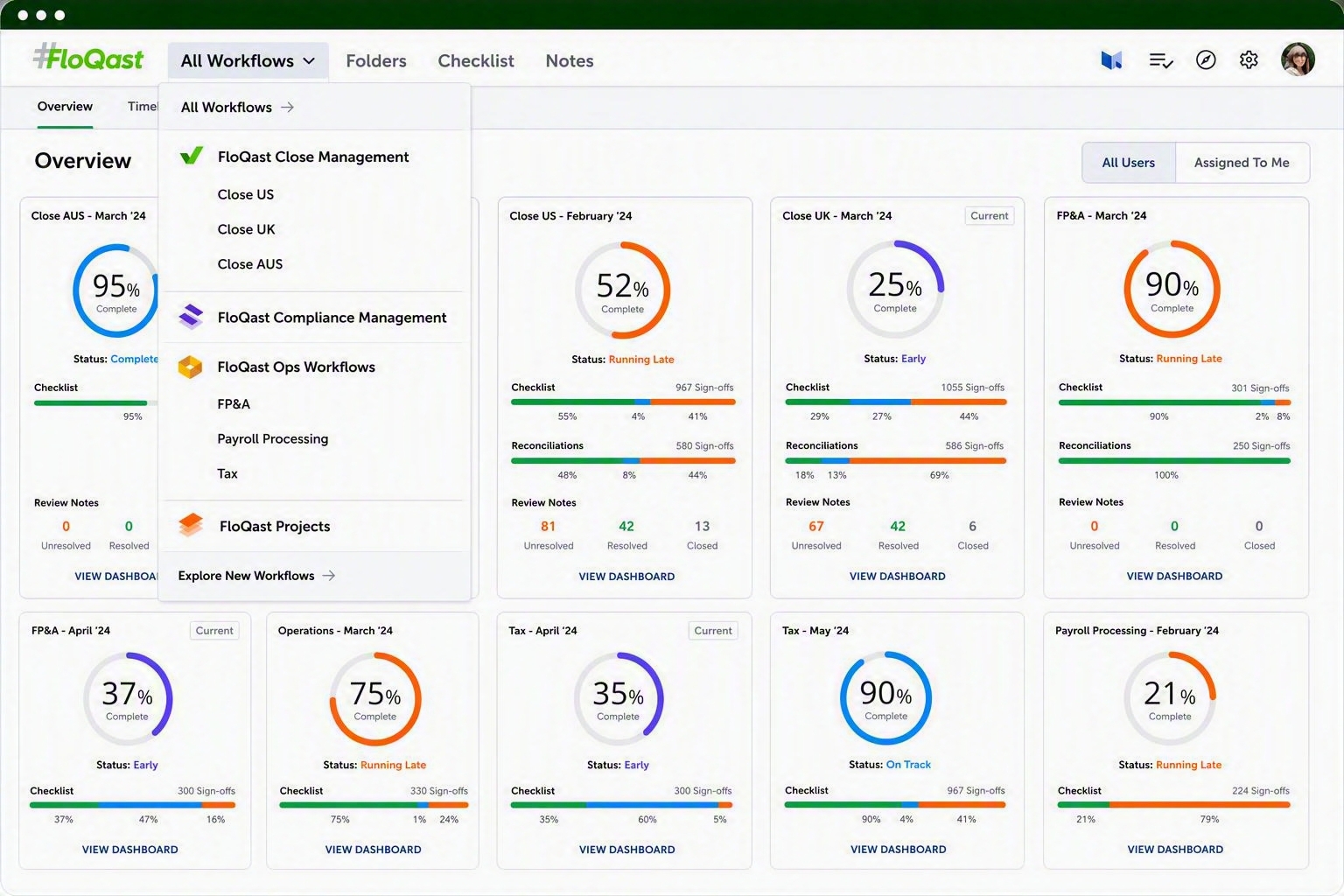
Task: Open the settings gear icon
Action: click(x=1249, y=59)
